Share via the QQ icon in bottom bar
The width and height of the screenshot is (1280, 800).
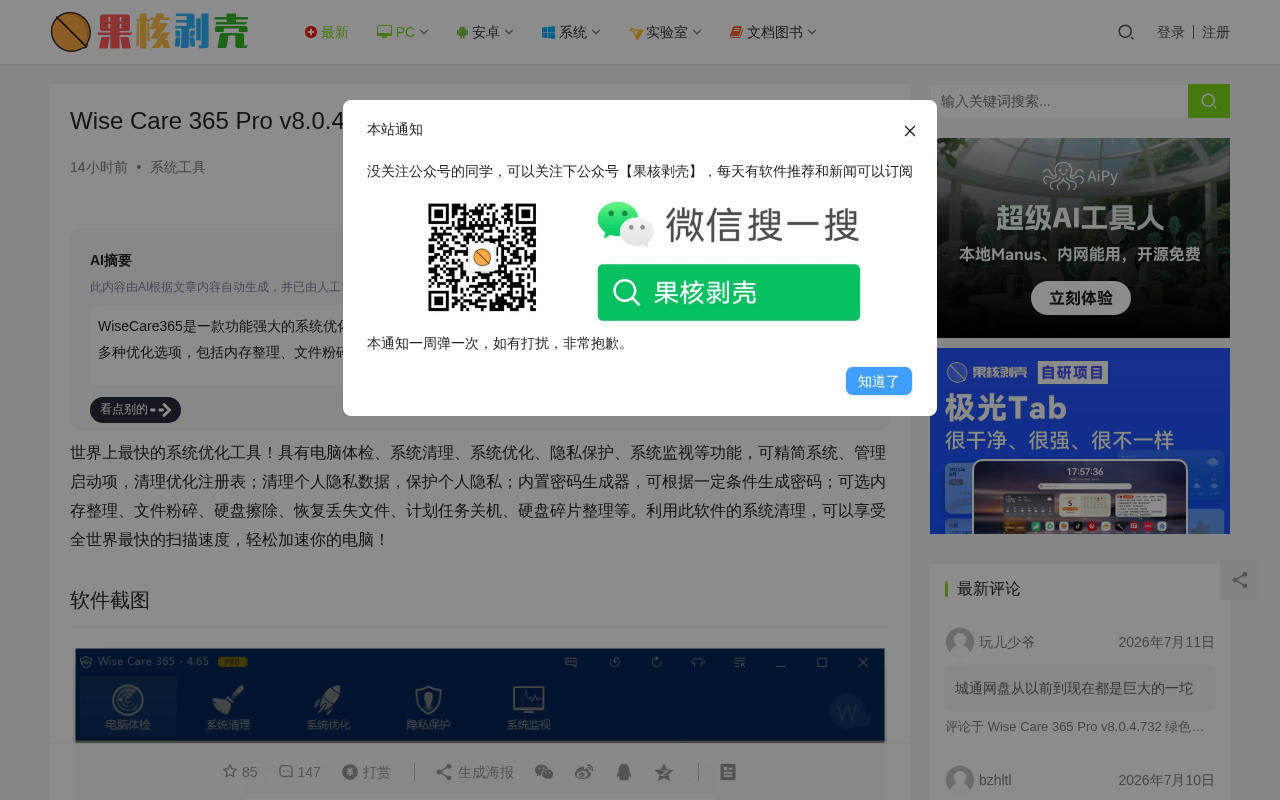click(x=624, y=772)
